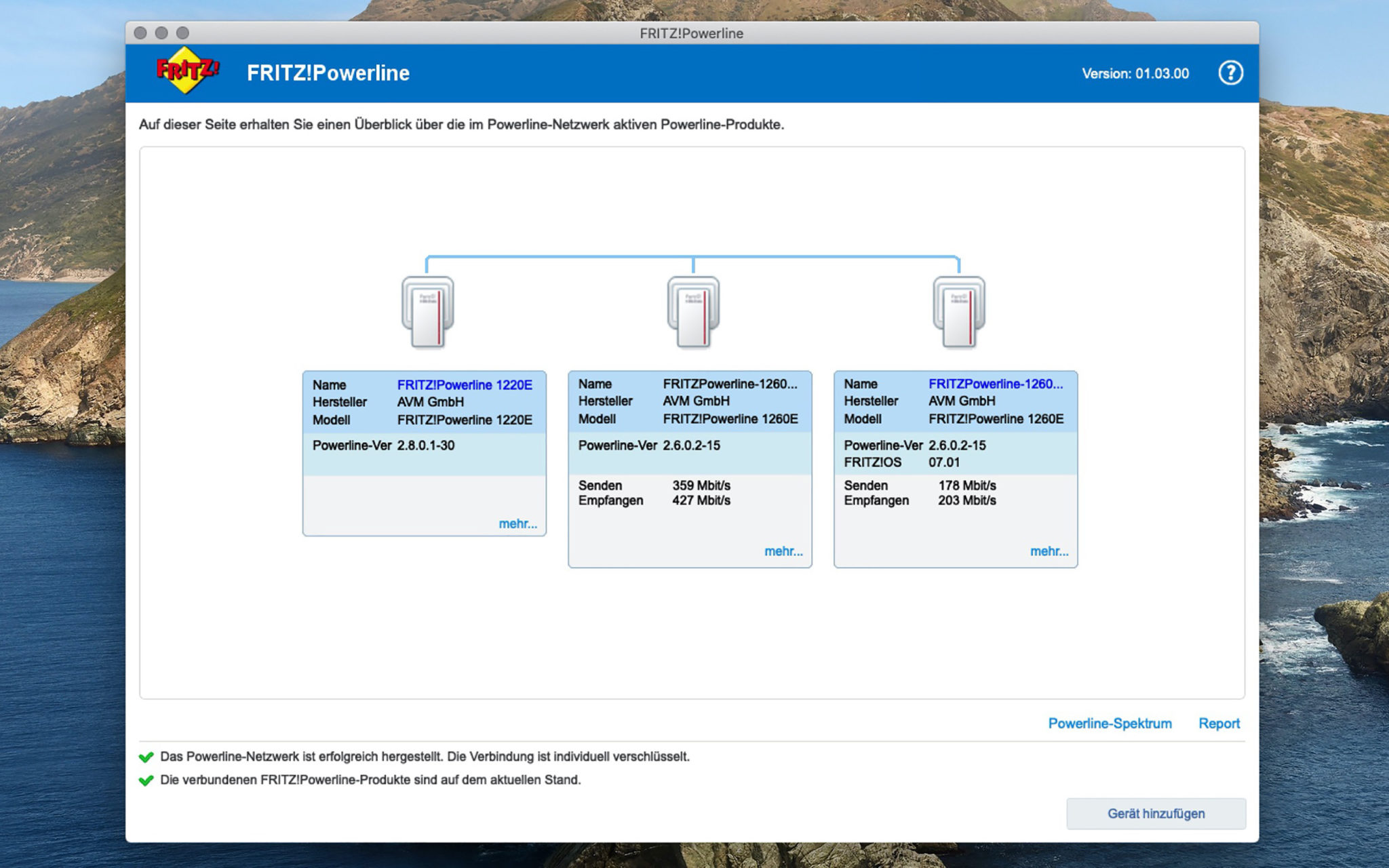Select the FRITZ!Powerline title bar text
This screenshot has width=1389, height=868.
point(691,33)
